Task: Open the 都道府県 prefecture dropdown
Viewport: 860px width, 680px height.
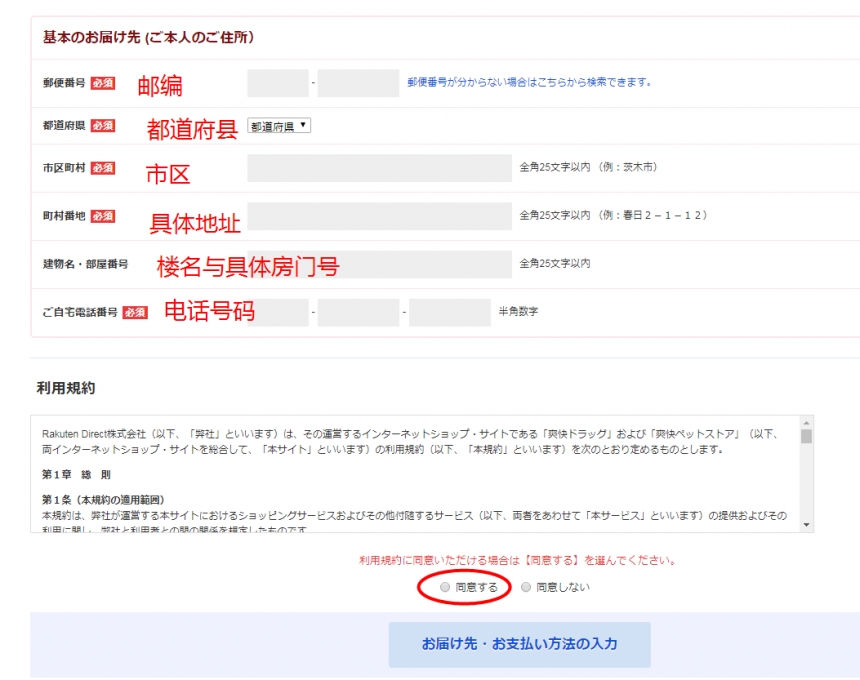Action: coord(279,126)
